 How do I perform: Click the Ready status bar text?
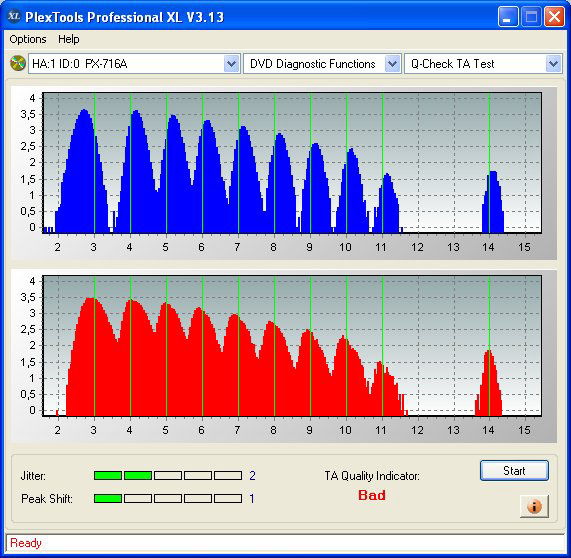coord(26,543)
